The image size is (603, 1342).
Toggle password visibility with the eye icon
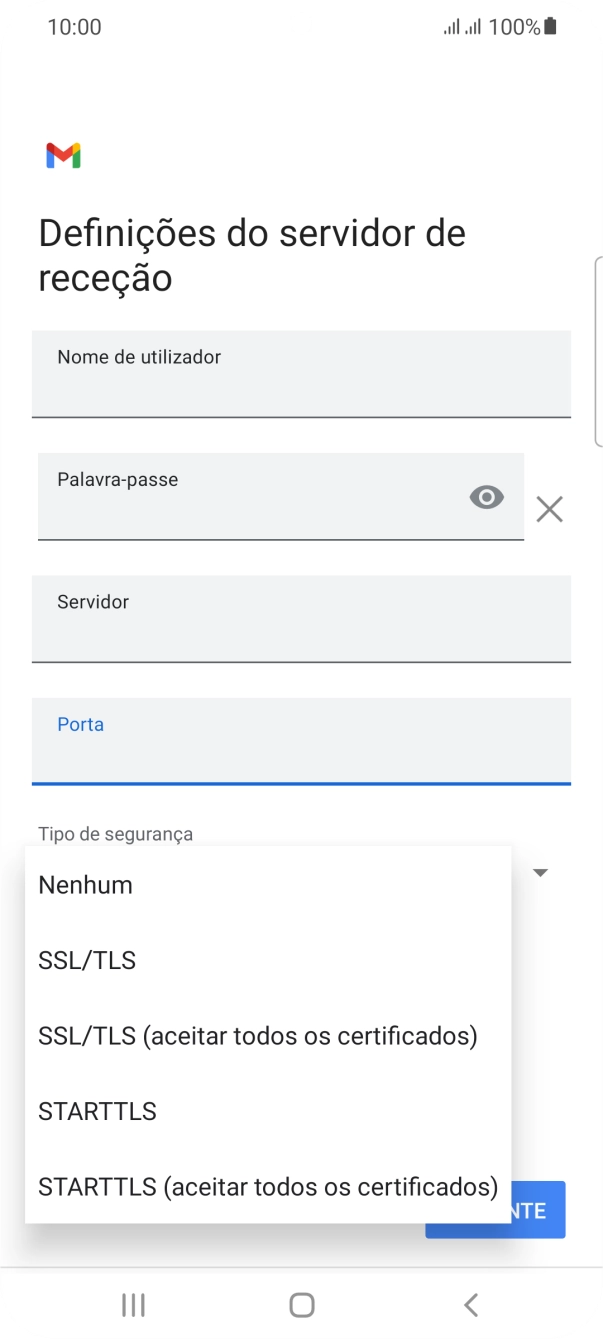click(x=486, y=496)
